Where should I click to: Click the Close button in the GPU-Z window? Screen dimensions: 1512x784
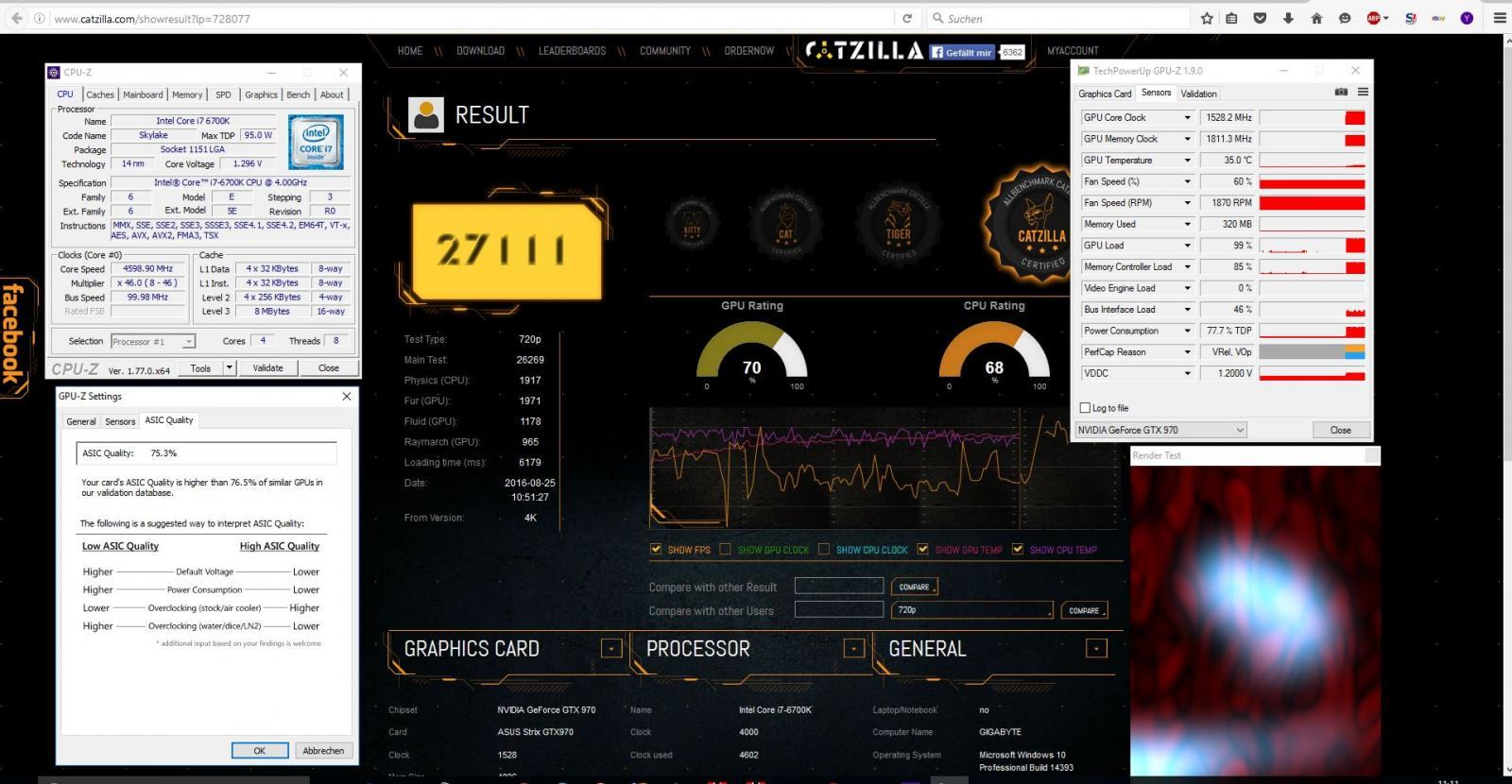tap(1340, 430)
